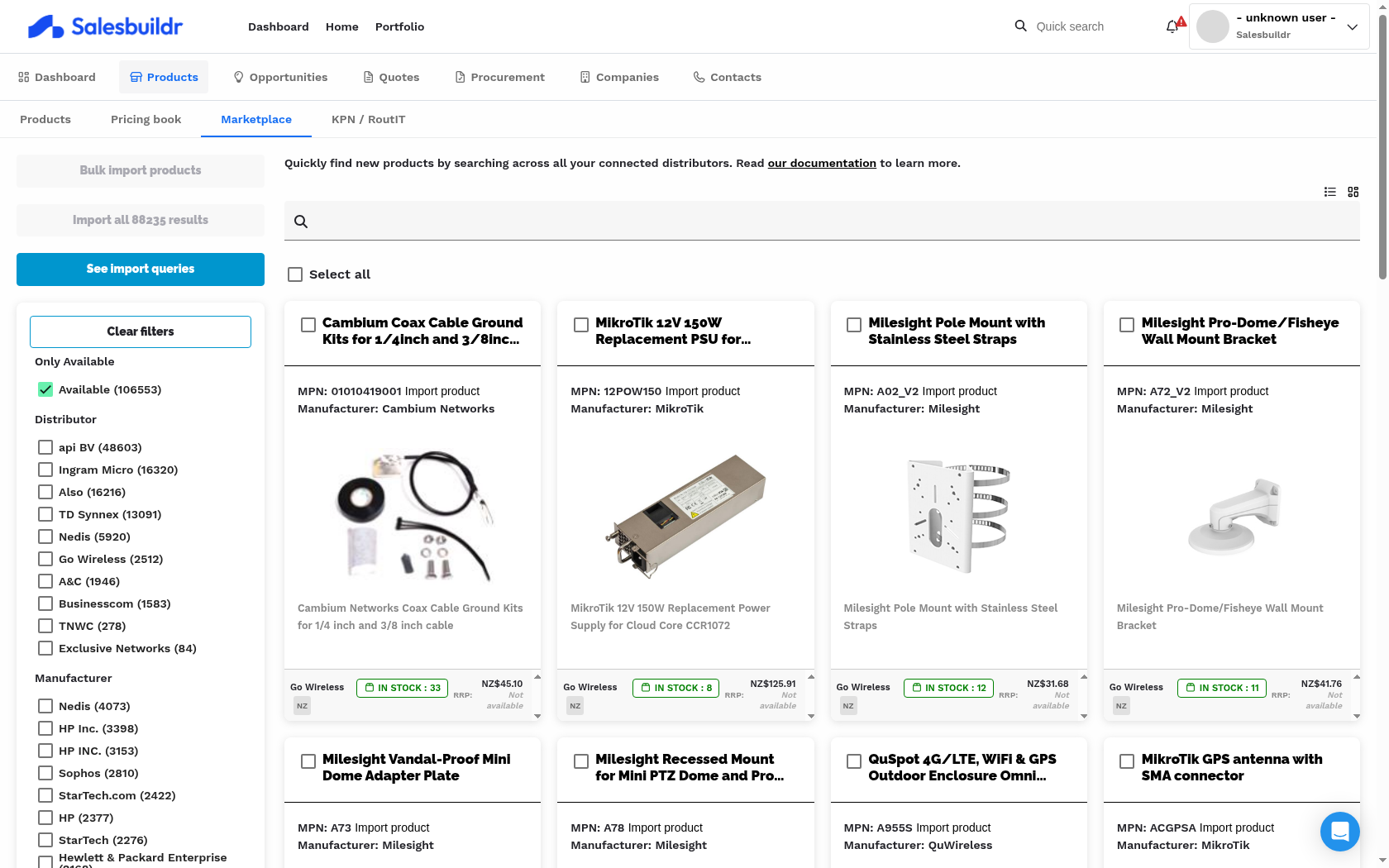
Task: Click the Opportunities lightbulb icon
Action: click(239, 77)
